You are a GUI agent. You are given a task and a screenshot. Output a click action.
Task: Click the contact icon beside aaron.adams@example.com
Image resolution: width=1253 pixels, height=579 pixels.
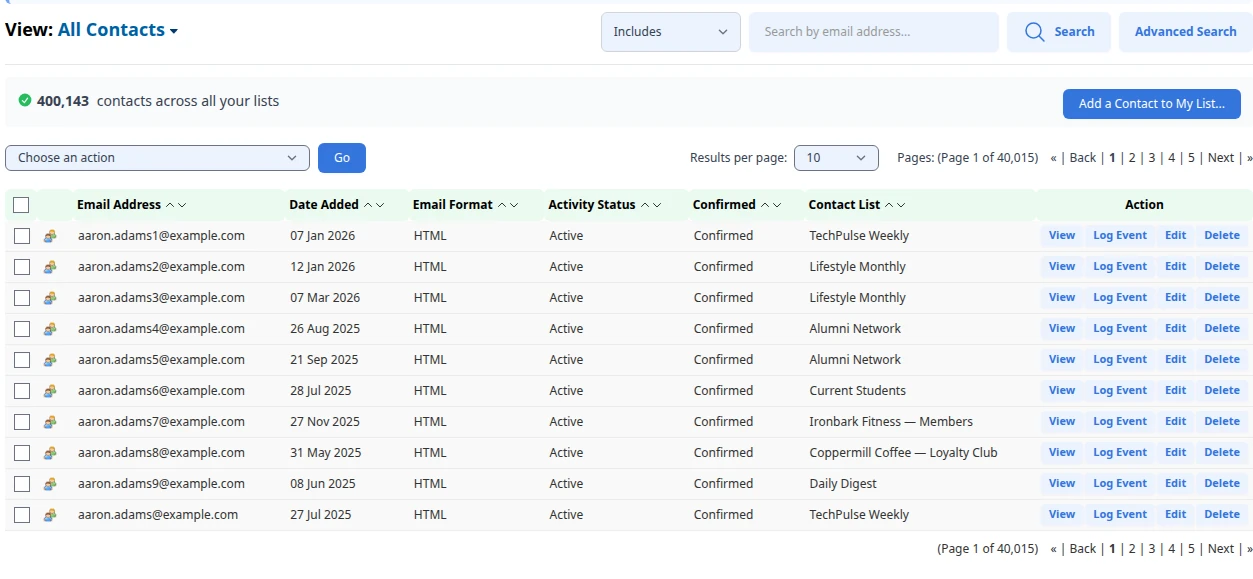click(x=50, y=515)
